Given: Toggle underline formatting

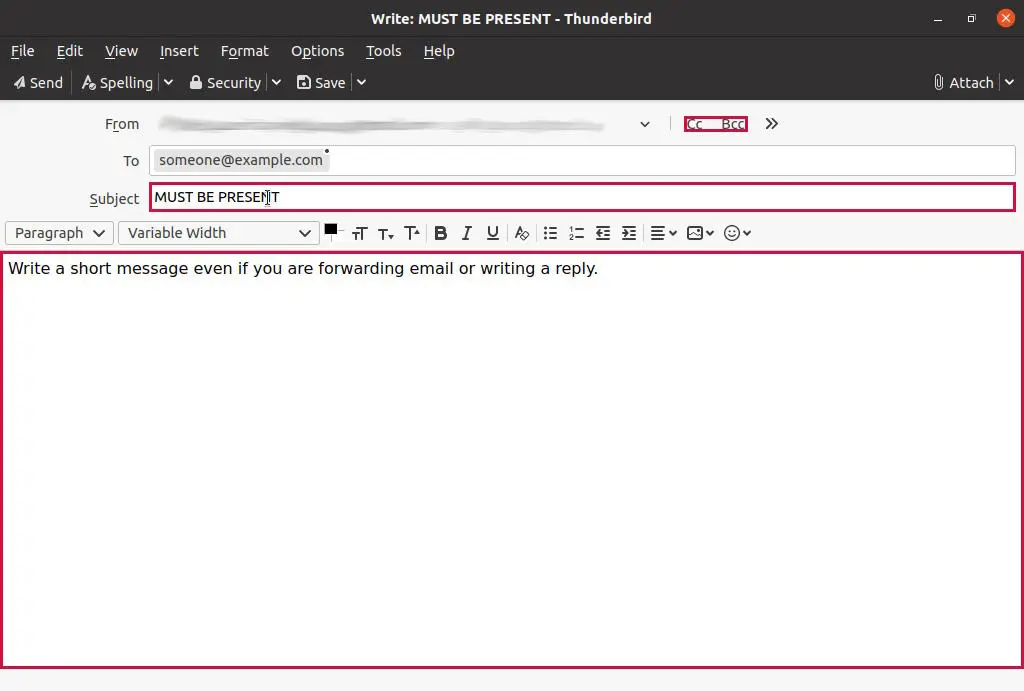Looking at the screenshot, I should pyautogui.click(x=493, y=233).
